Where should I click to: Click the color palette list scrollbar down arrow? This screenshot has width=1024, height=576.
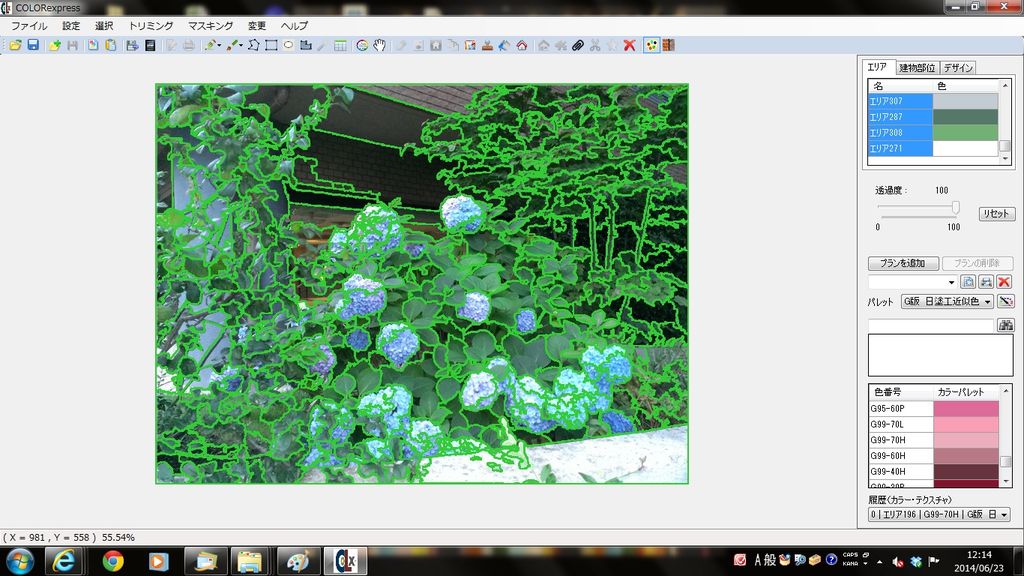click(1006, 481)
